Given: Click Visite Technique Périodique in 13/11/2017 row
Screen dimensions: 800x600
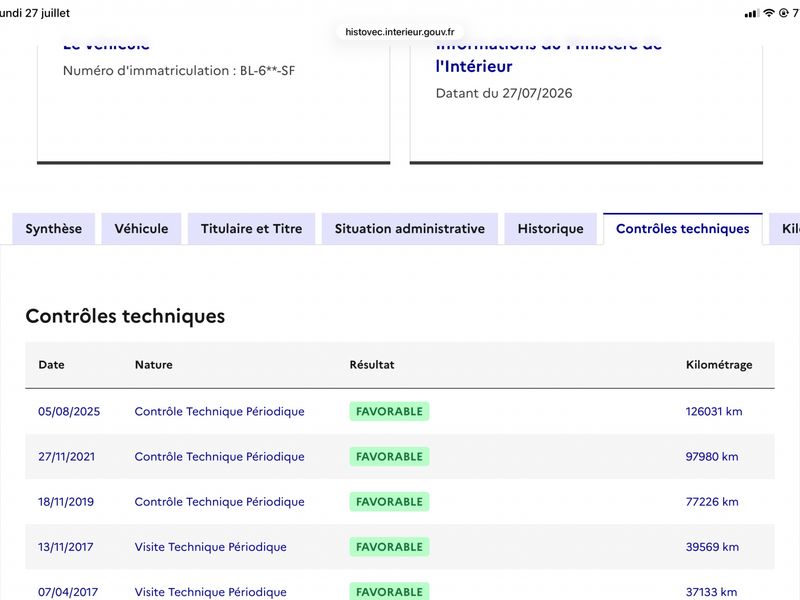Looking at the screenshot, I should pos(210,547).
